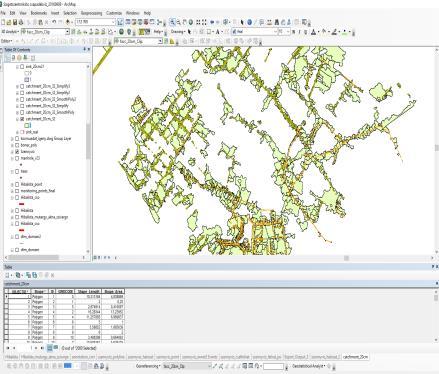Image resolution: width=439 pixels, height=374 pixels.
Task: Click Switch Selection icon in Table window
Action: pos(34,275)
